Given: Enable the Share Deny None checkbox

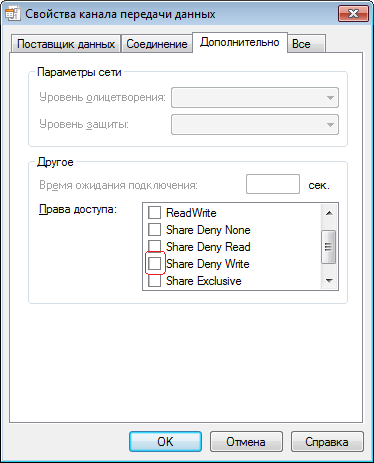Looking at the screenshot, I should [154, 230].
